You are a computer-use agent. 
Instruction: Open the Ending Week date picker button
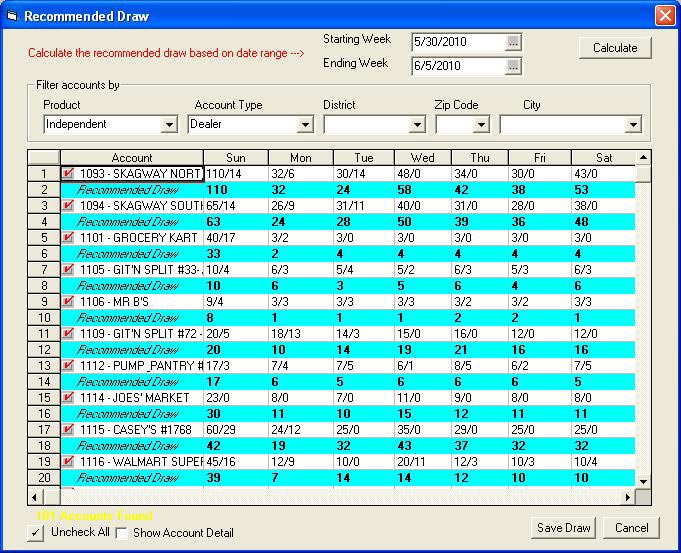point(513,67)
